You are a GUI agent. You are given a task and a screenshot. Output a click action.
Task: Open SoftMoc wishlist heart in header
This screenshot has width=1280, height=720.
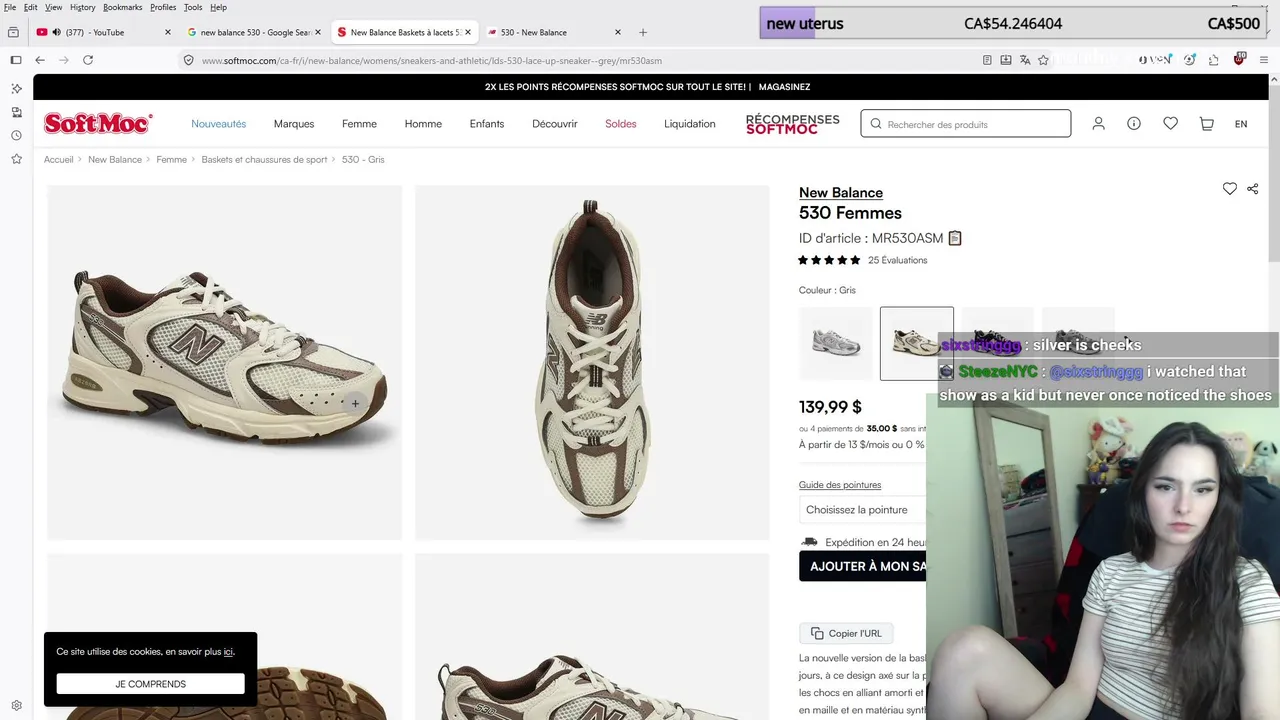[x=1170, y=124]
